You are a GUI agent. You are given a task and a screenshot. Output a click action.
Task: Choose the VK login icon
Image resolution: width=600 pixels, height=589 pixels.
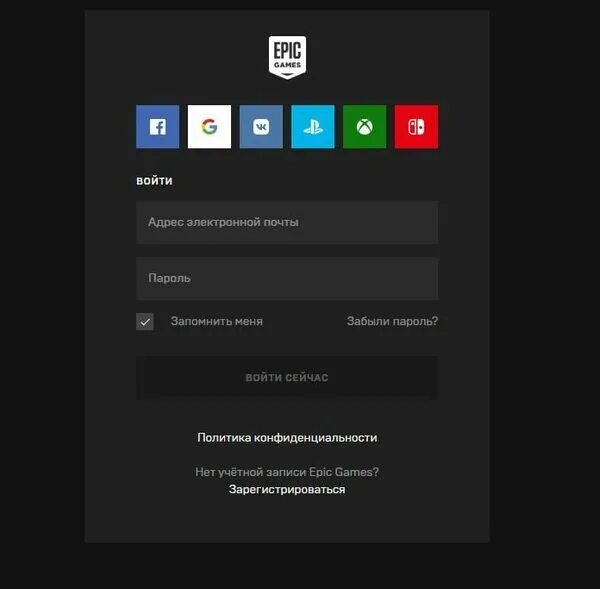point(261,127)
